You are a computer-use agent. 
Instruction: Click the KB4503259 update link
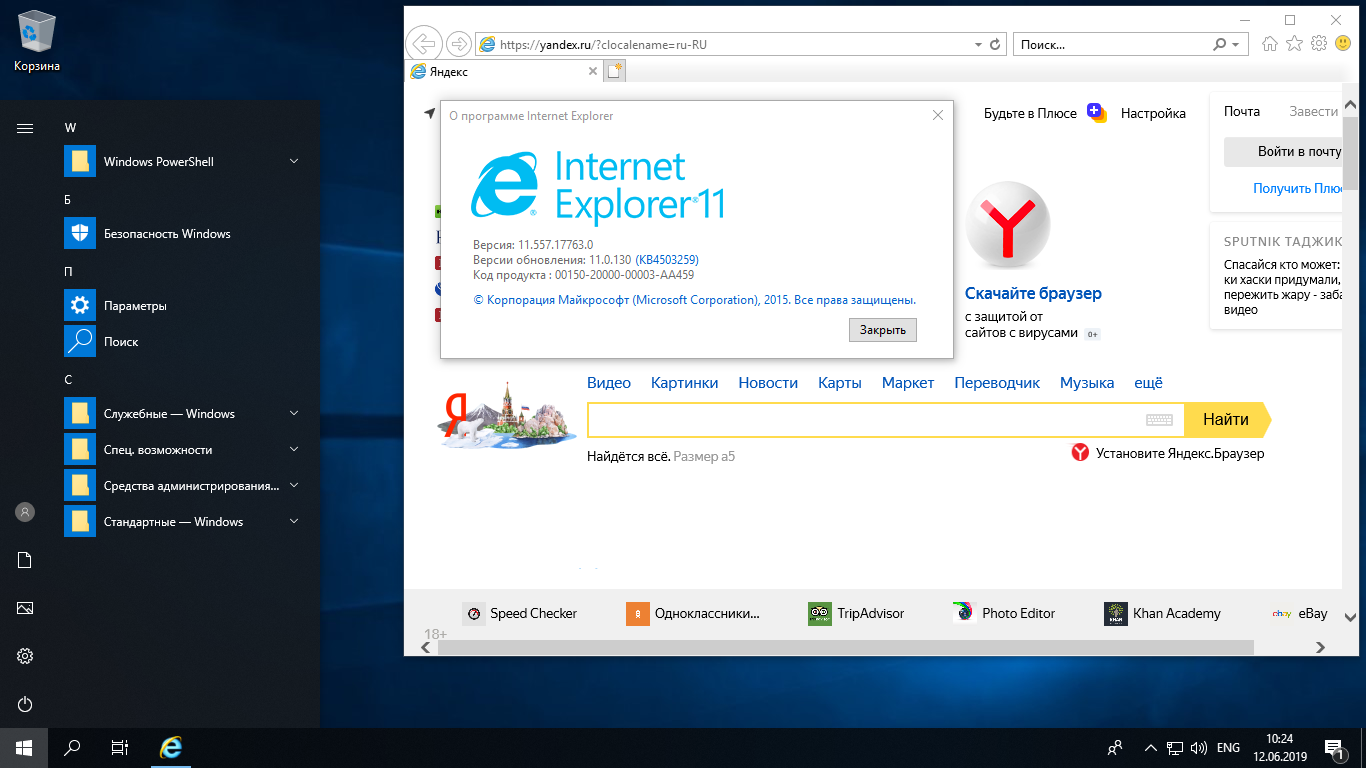(667, 260)
